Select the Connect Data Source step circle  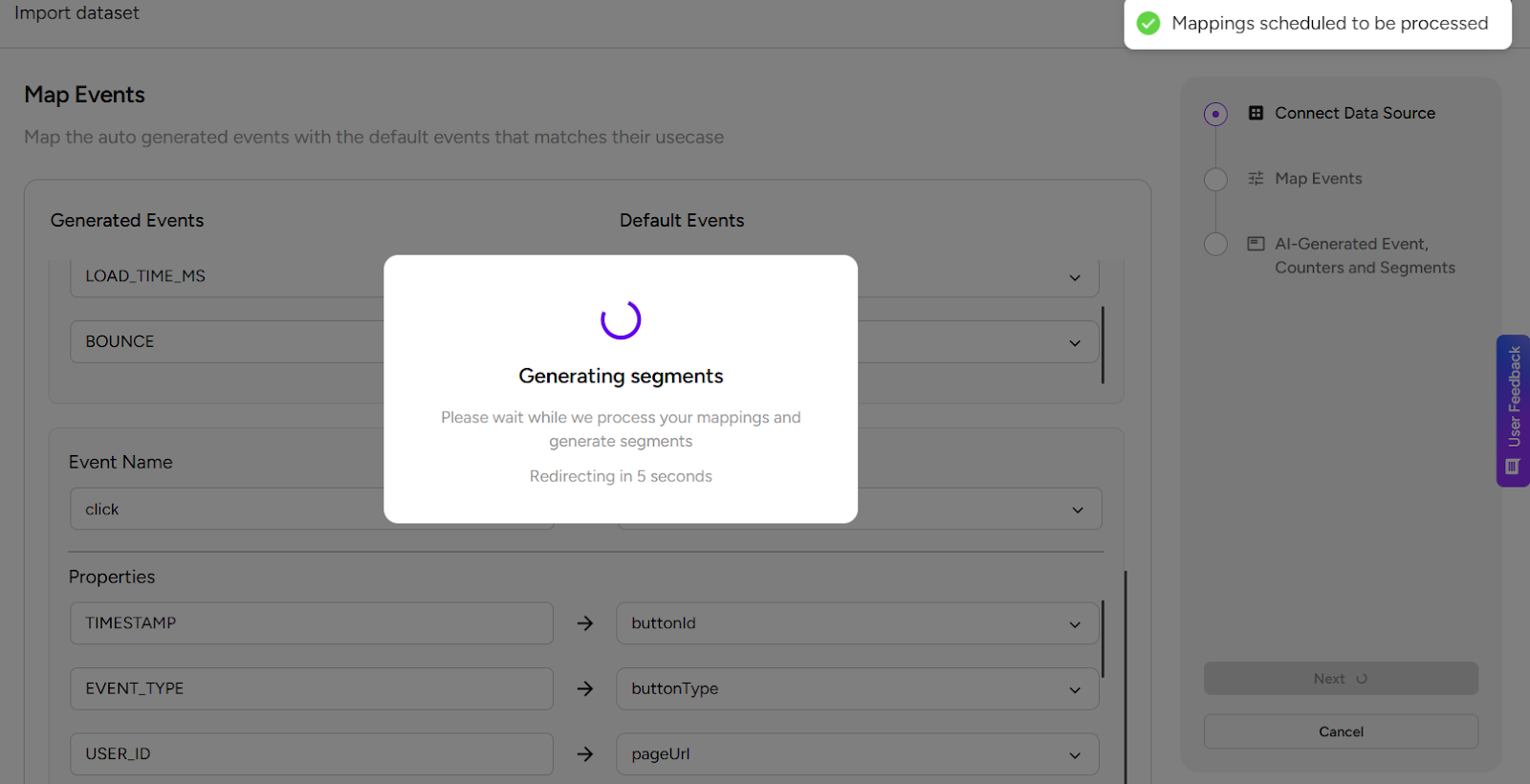tap(1215, 114)
